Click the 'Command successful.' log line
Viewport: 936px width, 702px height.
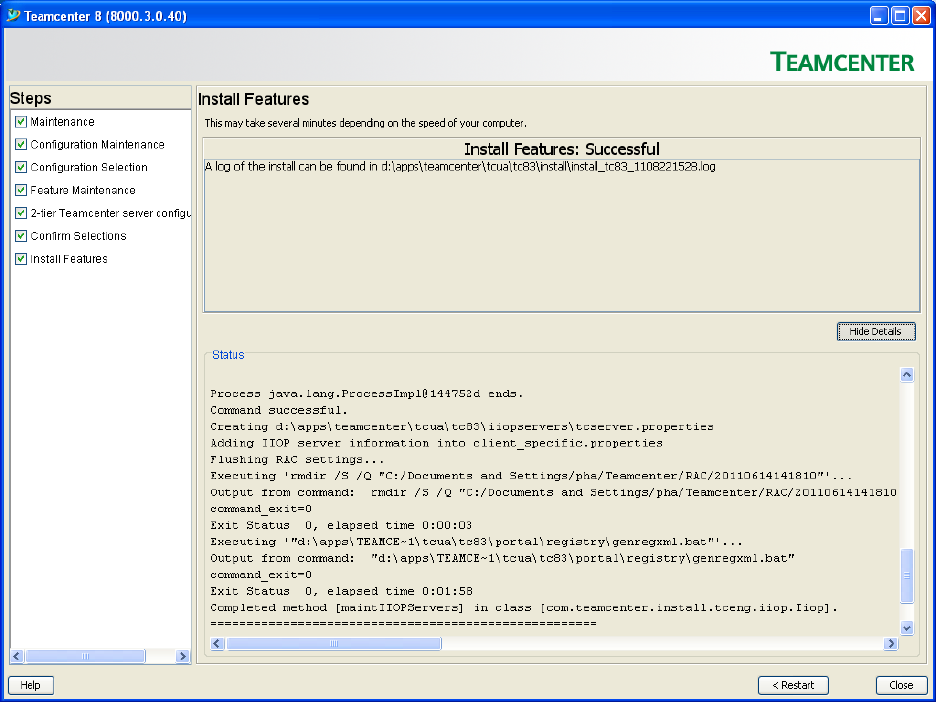click(279, 410)
